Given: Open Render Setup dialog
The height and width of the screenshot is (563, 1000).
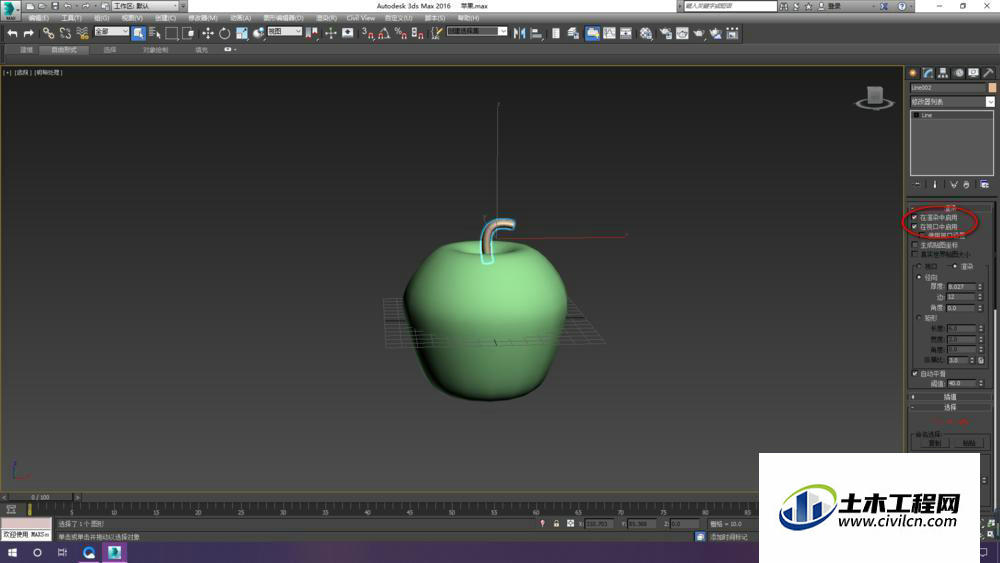Looking at the screenshot, I should point(665,33).
